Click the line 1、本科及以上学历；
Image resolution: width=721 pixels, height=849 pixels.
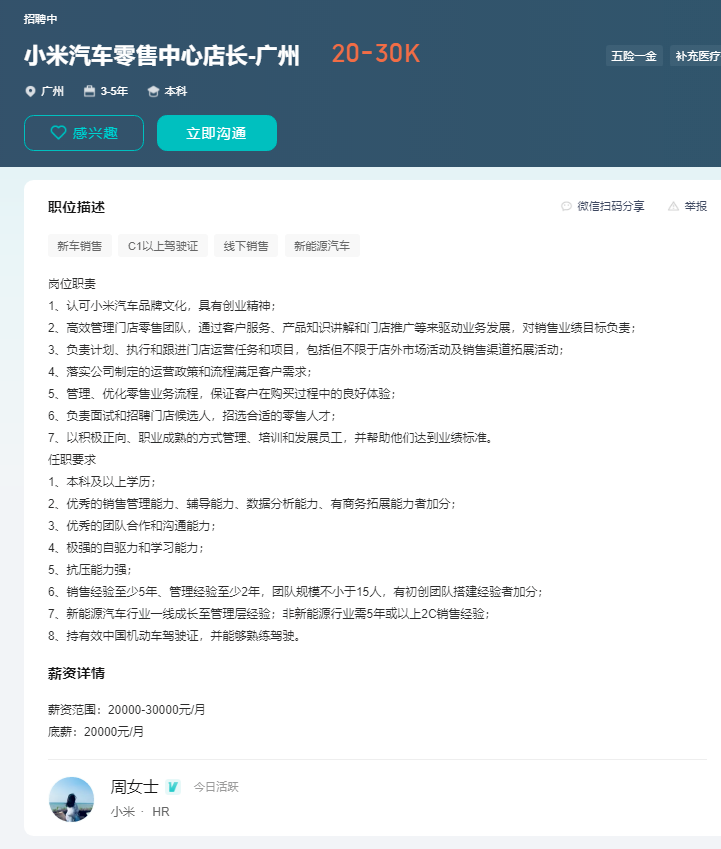pyautogui.click(x=102, y=481)
